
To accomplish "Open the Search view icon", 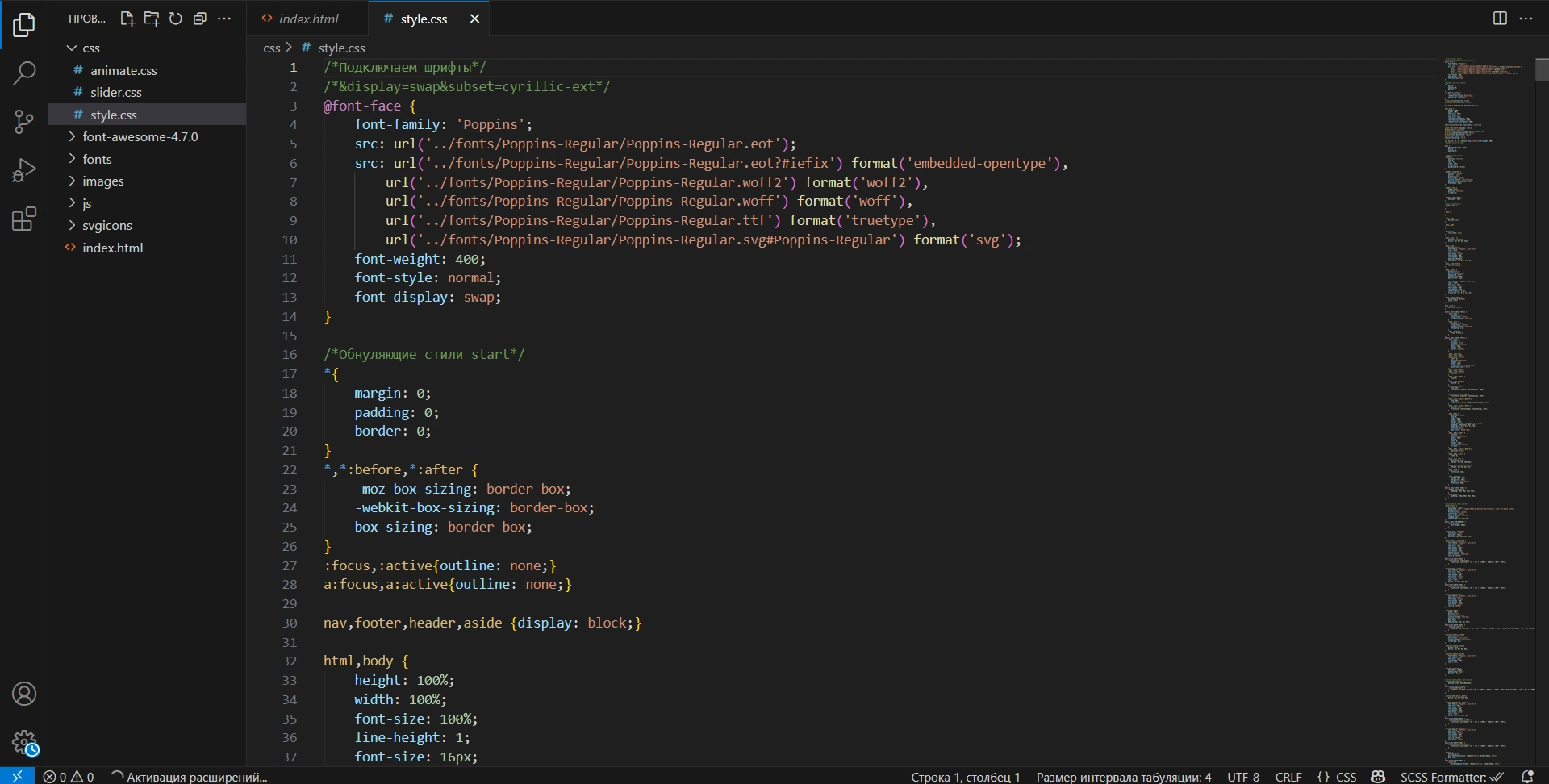I will [x=24, y=73].
